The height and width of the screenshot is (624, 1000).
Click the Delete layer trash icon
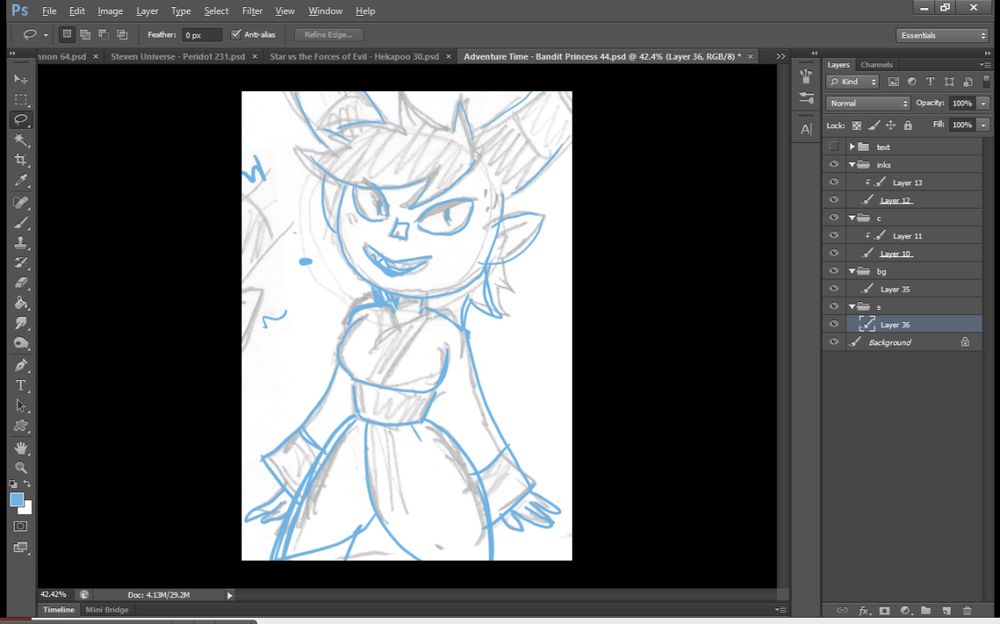pyautogui.click(x=967, y=611)
